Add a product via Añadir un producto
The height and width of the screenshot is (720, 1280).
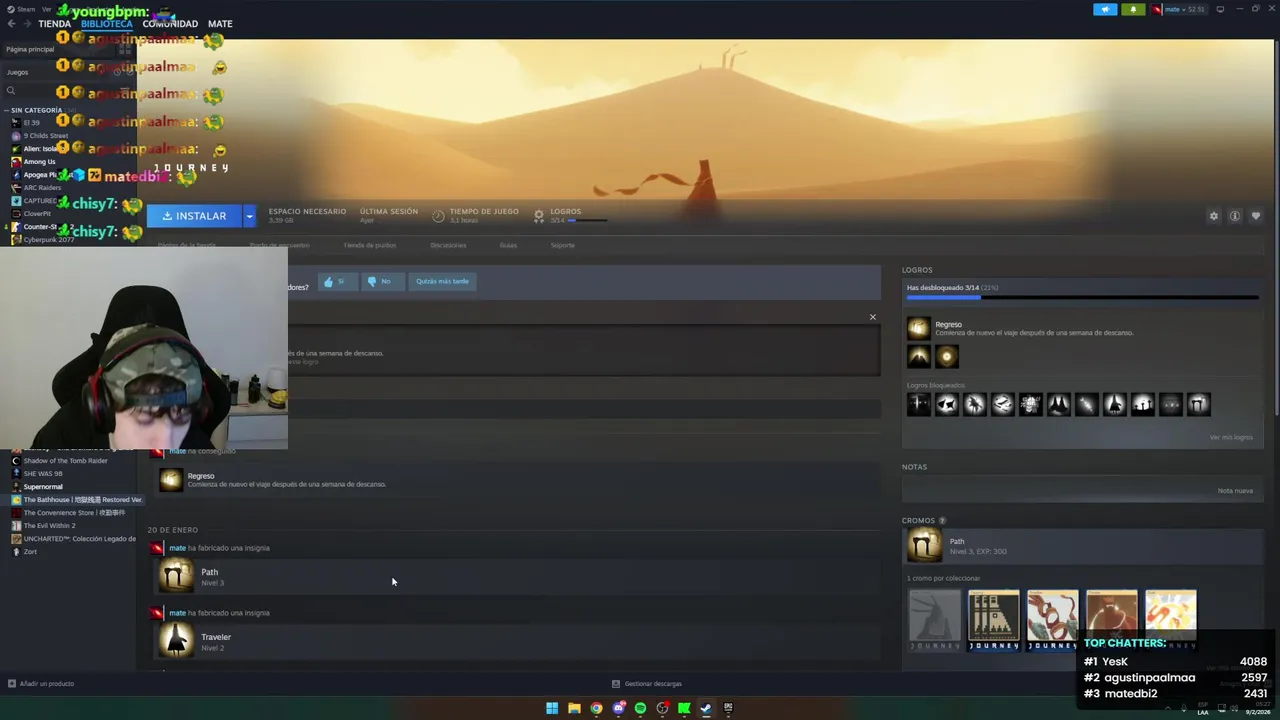pyautogui.click(x=41, y=684)
